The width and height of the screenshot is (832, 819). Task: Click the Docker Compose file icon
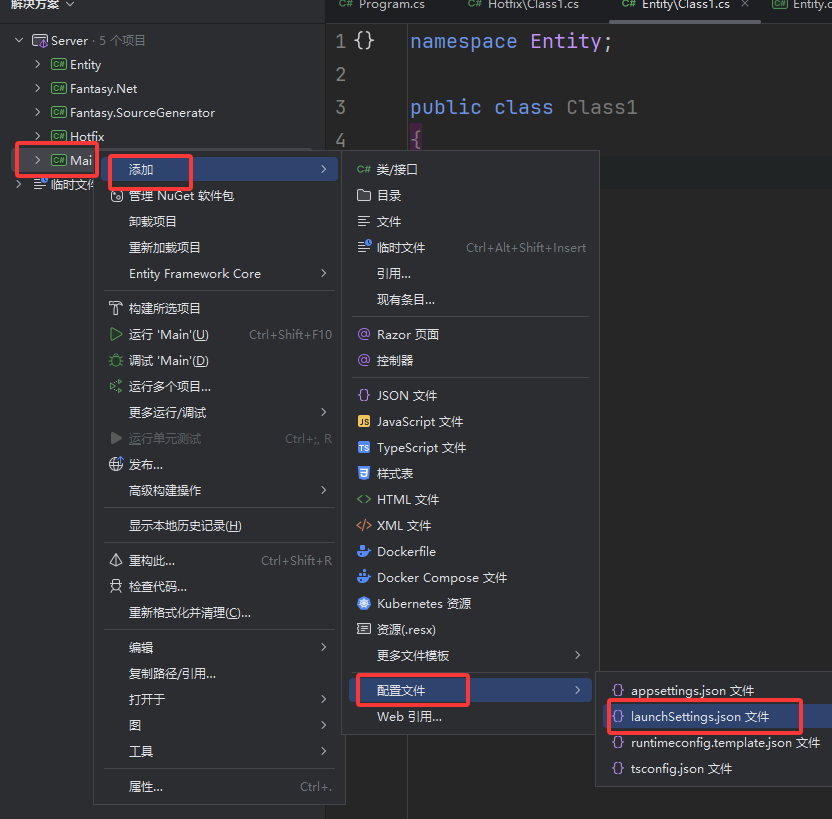[363, 577]
